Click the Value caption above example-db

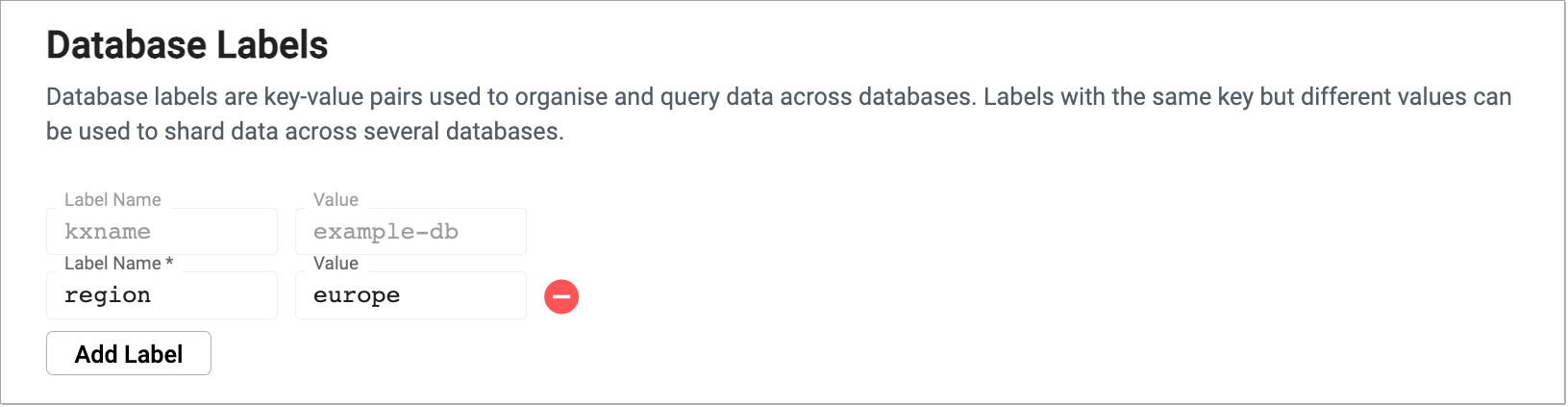(336, 200)
